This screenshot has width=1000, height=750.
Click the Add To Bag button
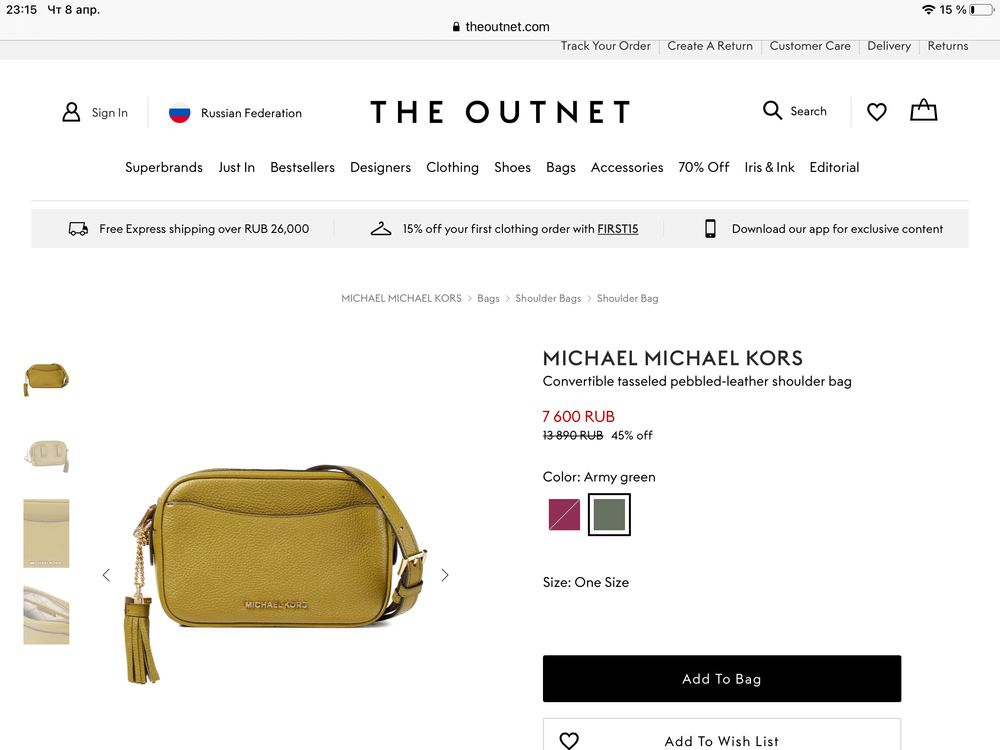click(x=722, y=679)
